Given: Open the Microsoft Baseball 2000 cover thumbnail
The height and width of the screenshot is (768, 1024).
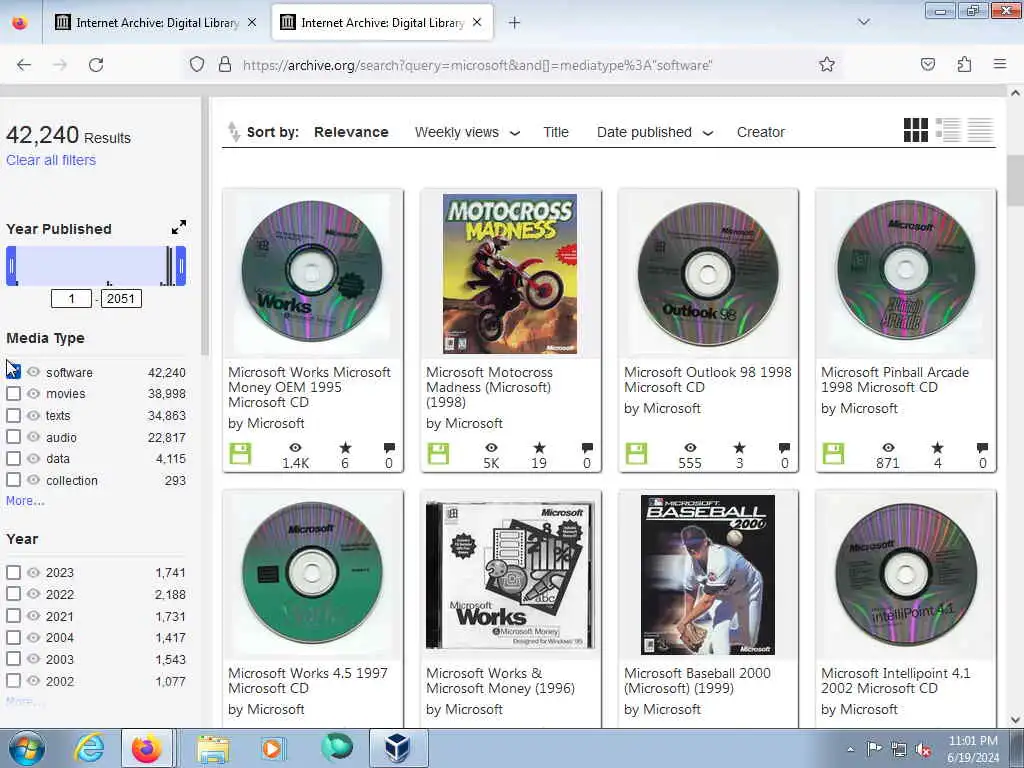Looking at the screenshot, I should coord(708,575).
